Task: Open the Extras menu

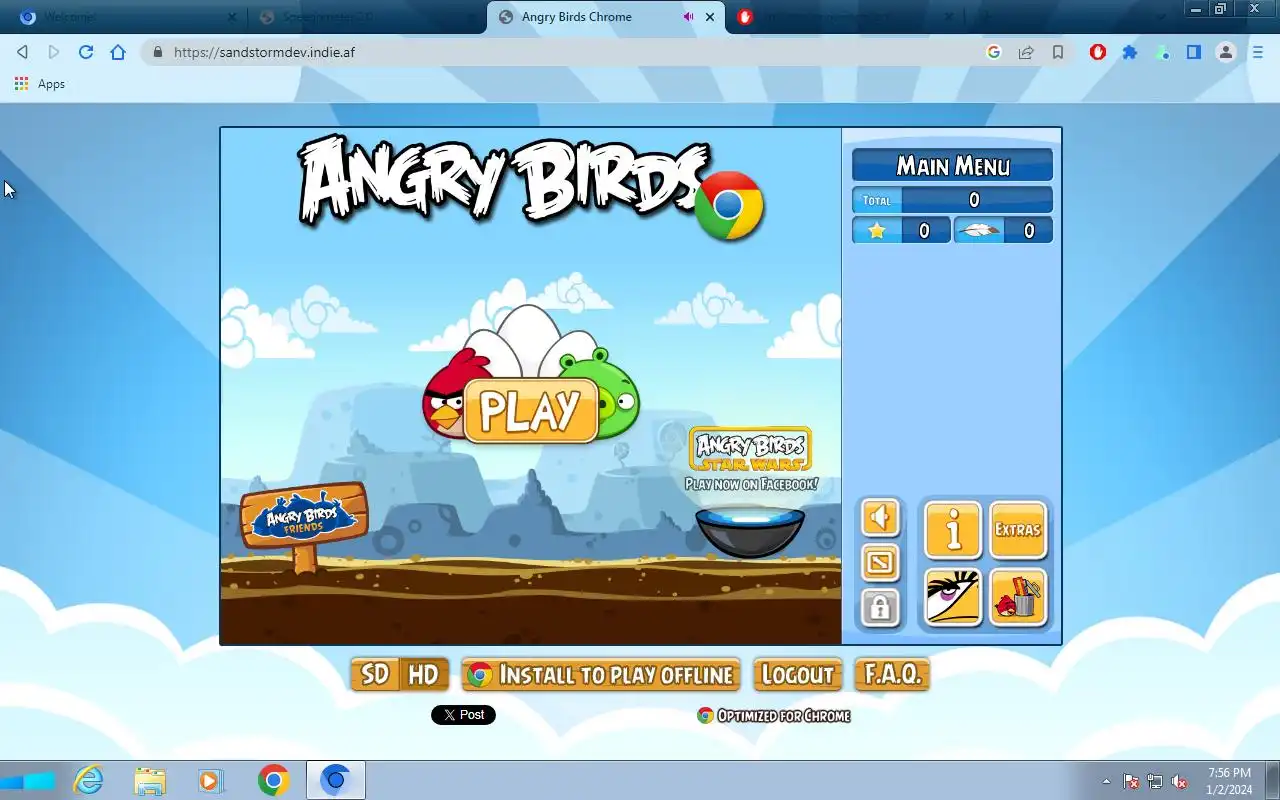Action: [x=1018, y=529]
